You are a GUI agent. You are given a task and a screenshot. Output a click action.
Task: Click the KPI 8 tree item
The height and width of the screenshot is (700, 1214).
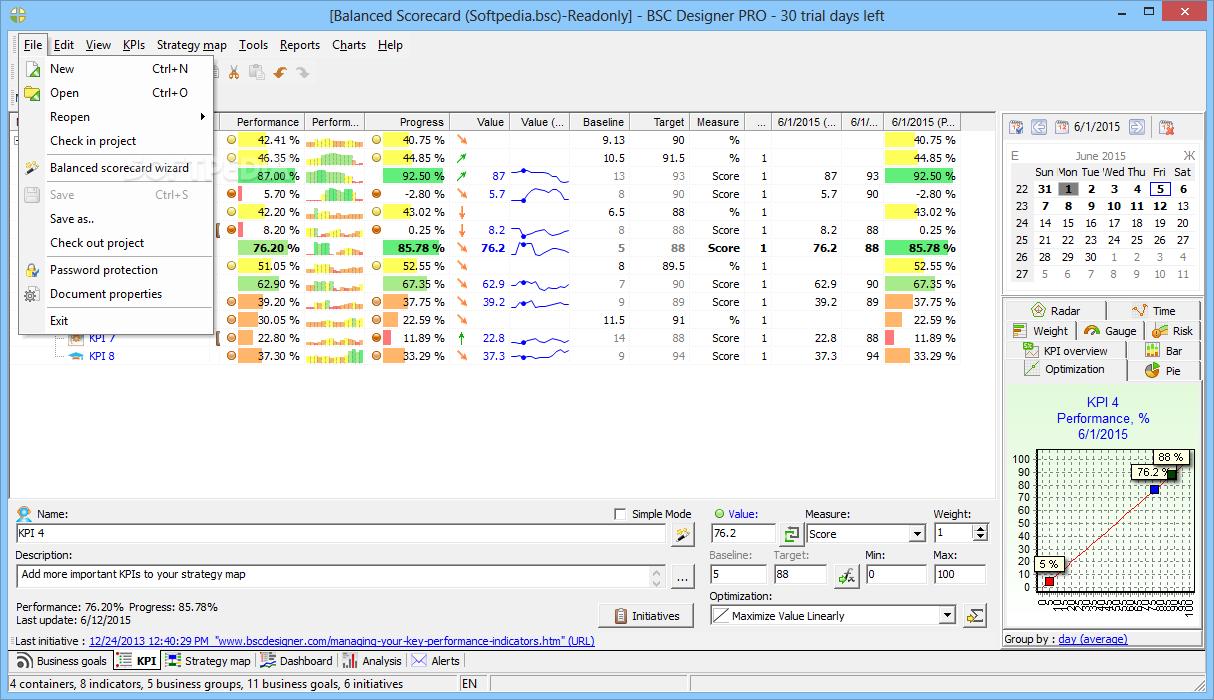(x=101, y=356)
